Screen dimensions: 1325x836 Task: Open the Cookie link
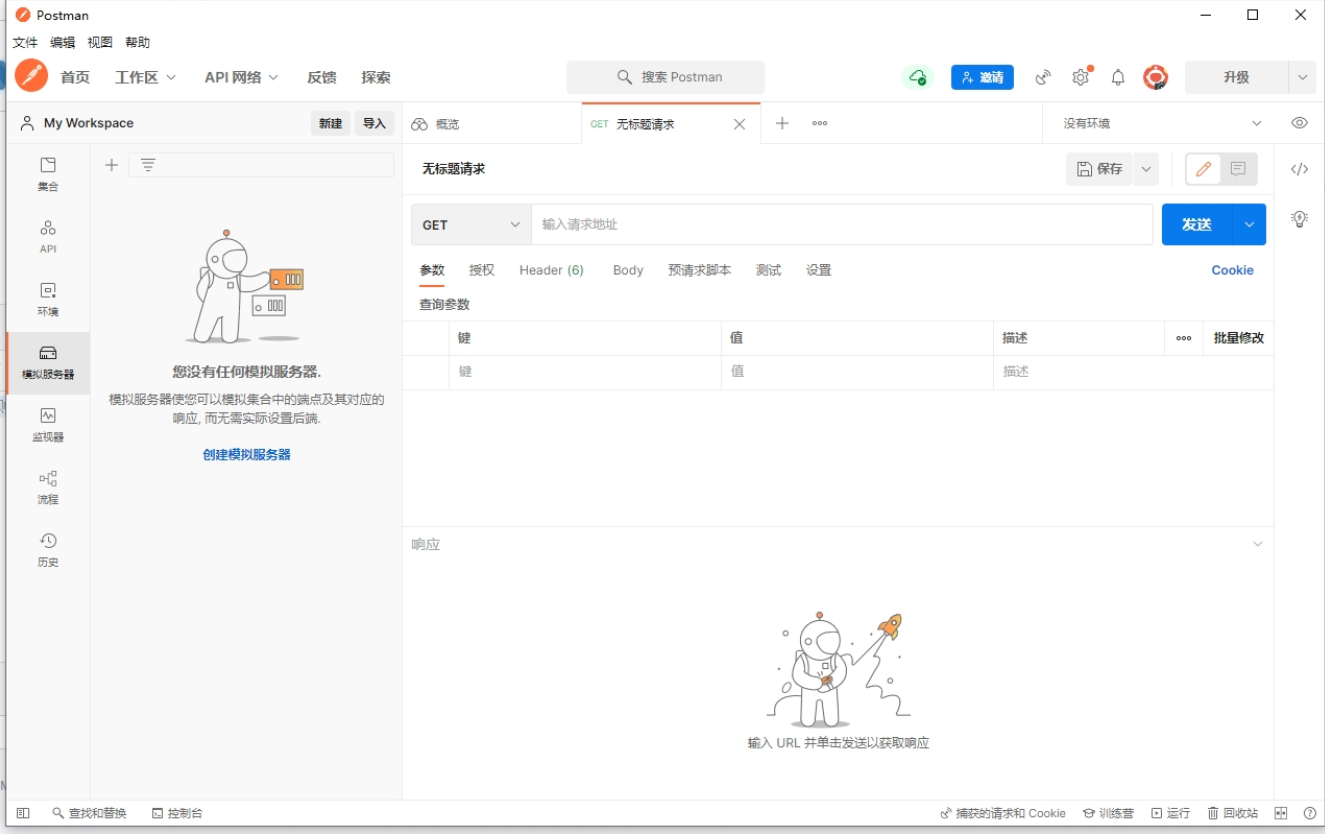[1232, 270]
